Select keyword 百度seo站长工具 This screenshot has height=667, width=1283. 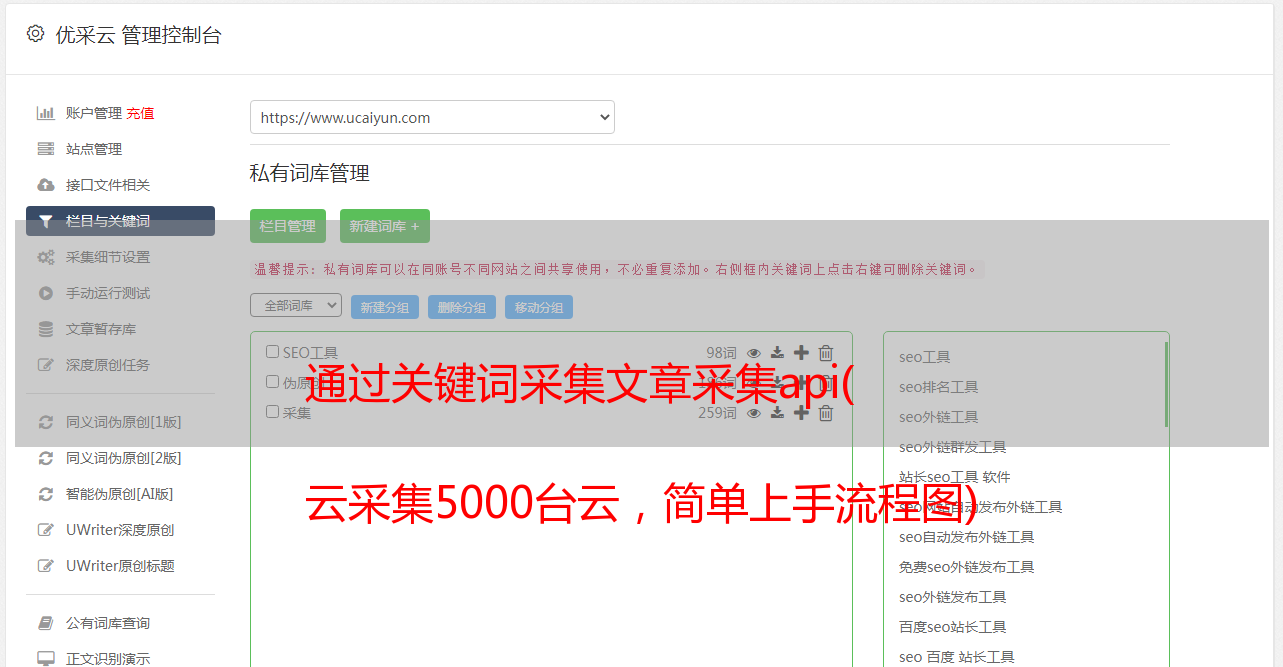953,627
